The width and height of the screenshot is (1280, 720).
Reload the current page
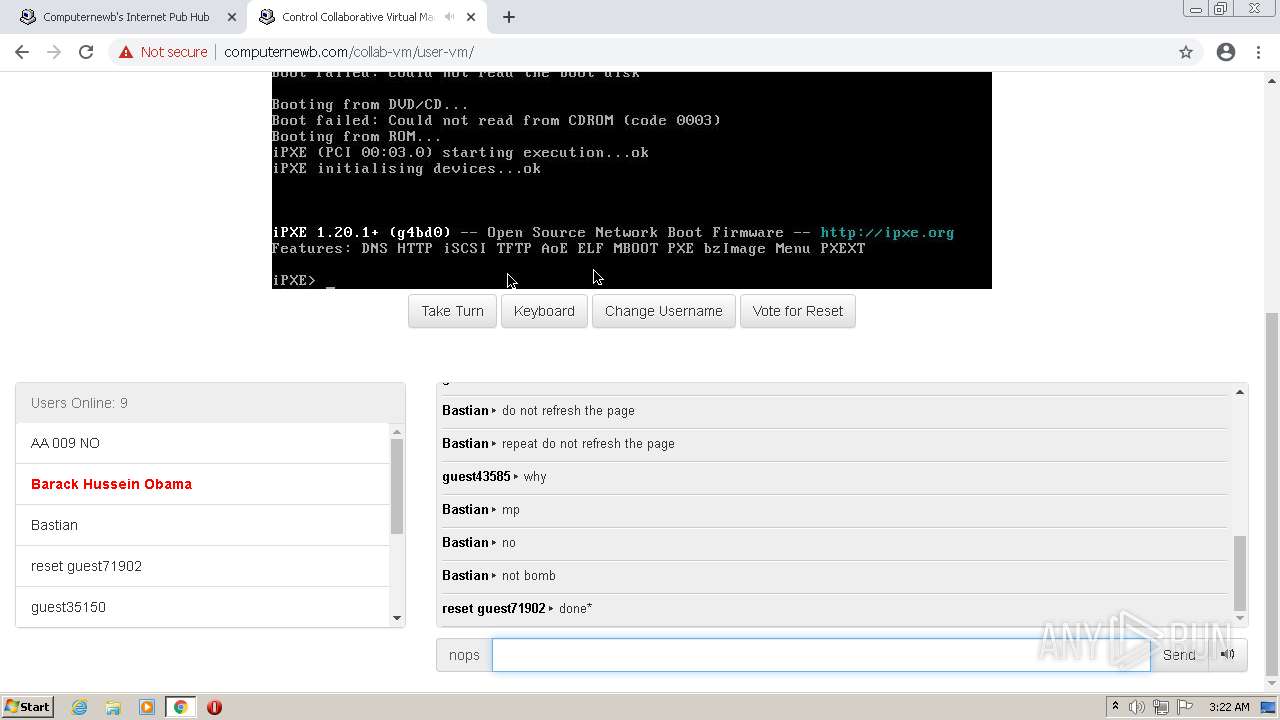point(86,52)
